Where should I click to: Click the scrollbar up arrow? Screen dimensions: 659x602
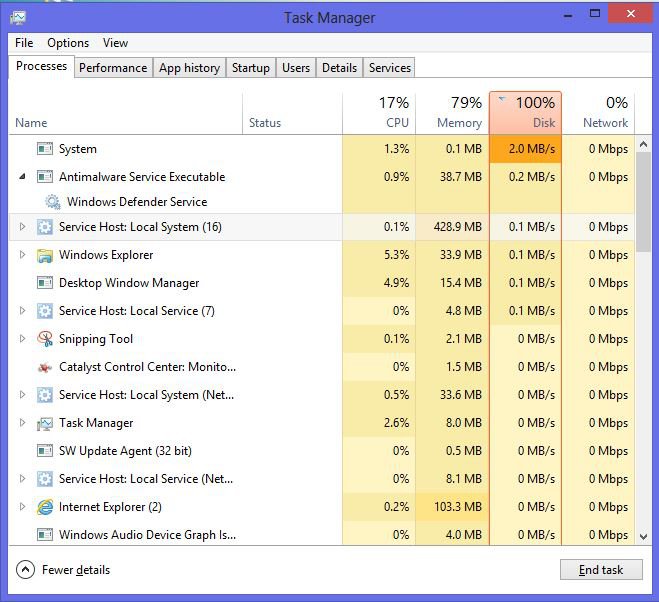tap(643, 145)
